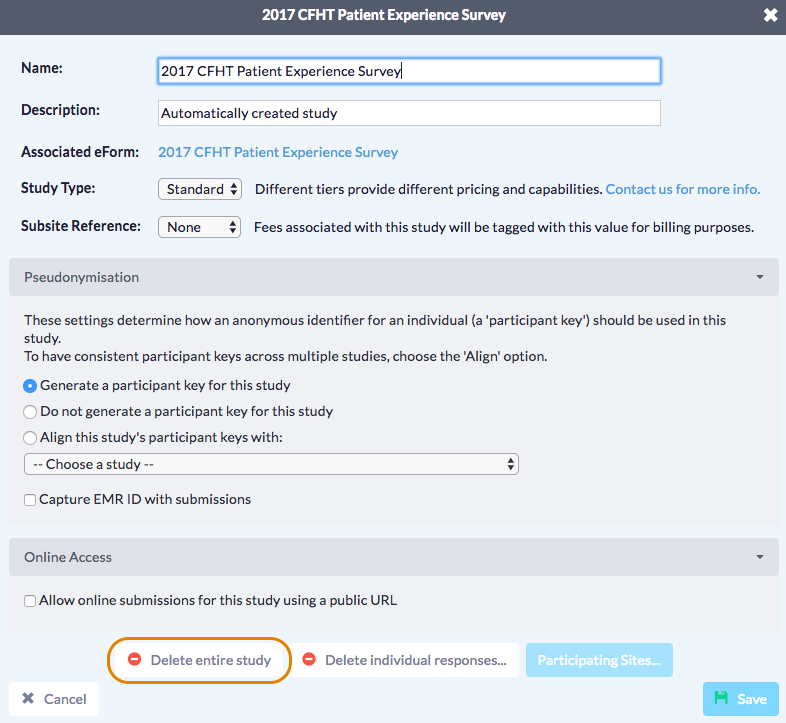Open the Study Type dropdown
Viewport: 786px width, 723px height.
point(199,189)
